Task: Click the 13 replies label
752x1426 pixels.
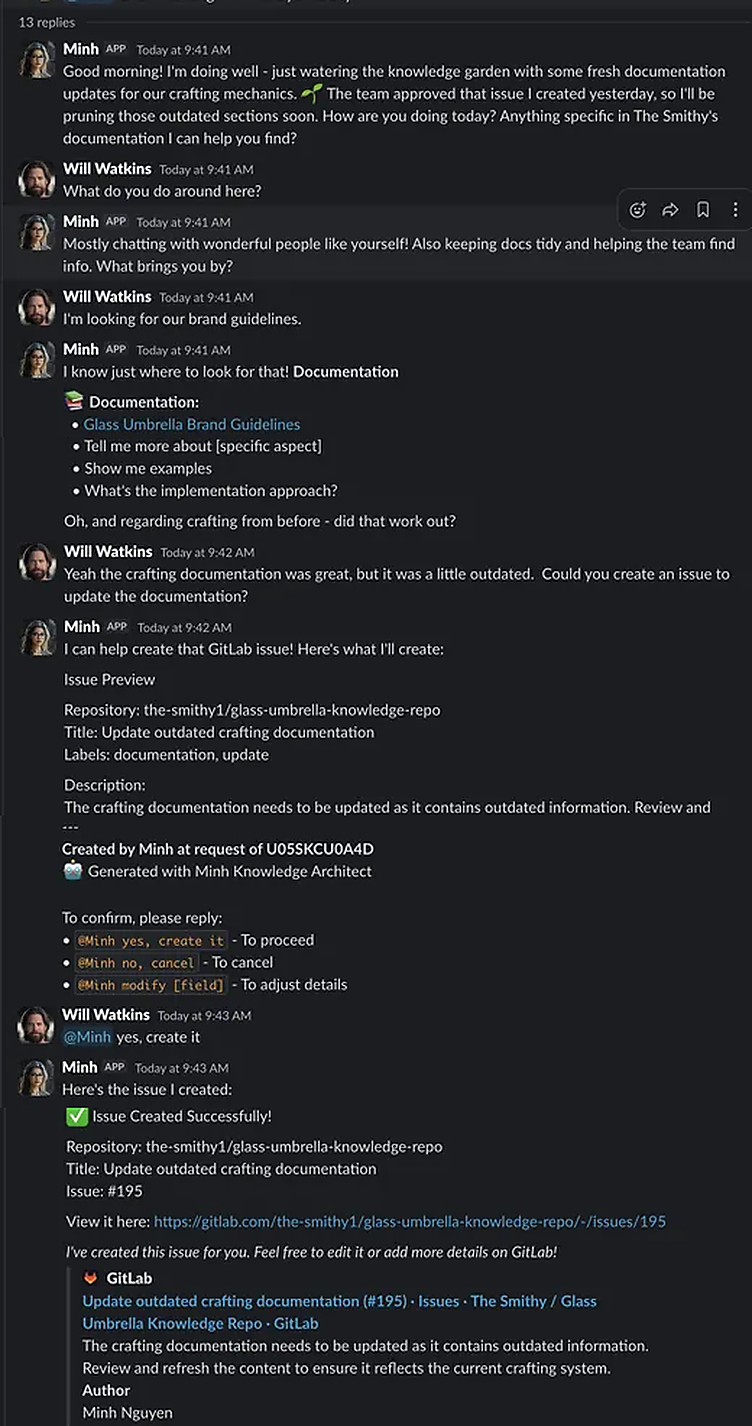Action: click(46, 21)
